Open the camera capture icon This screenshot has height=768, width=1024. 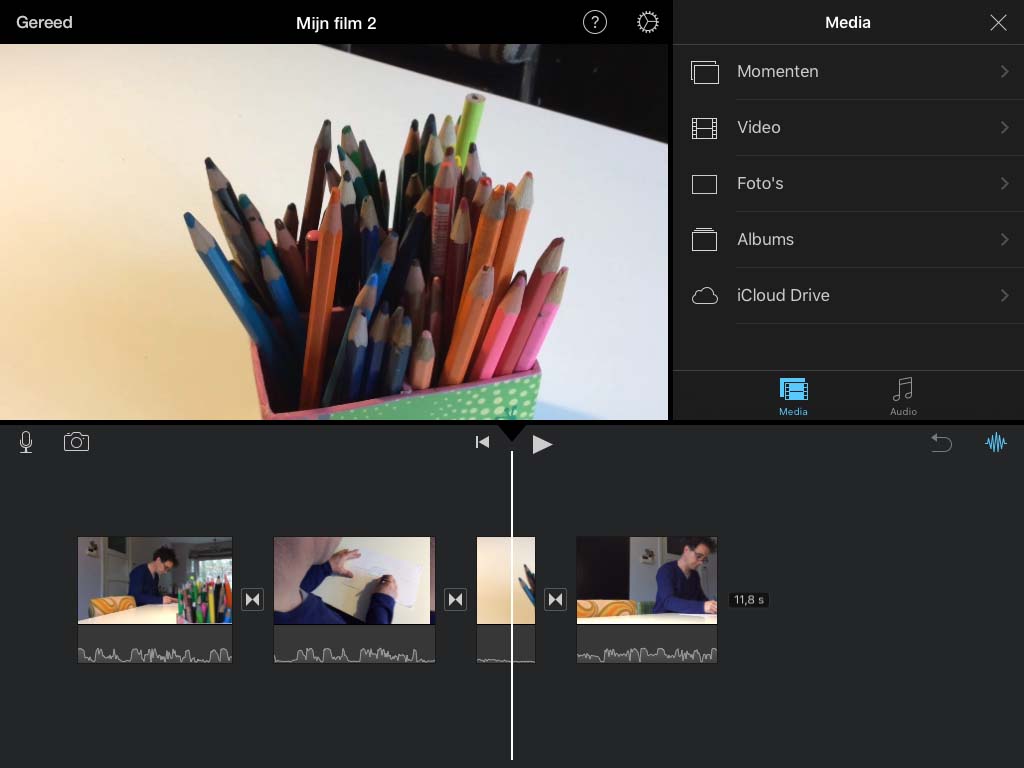tap(76, 442)
